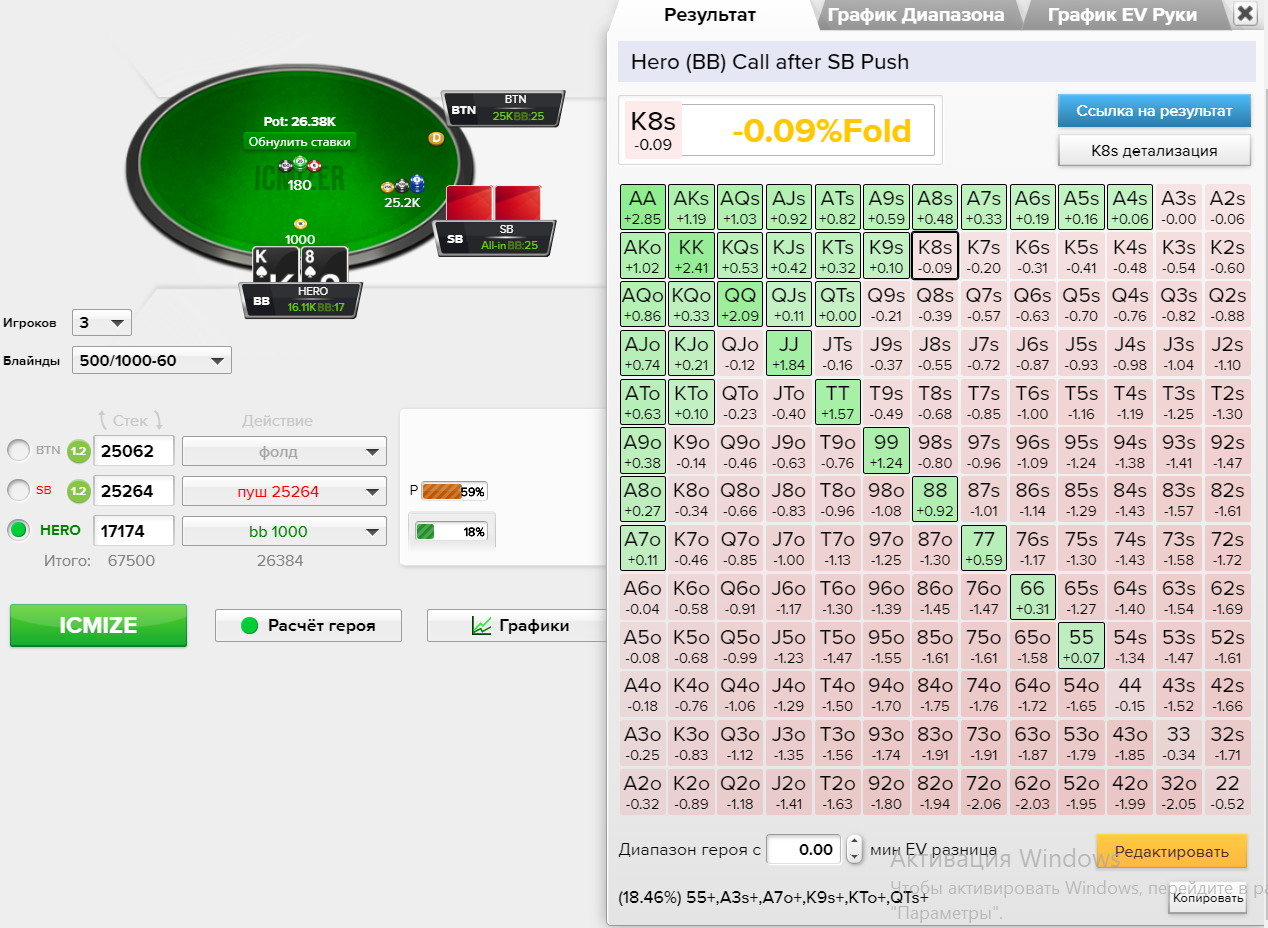The width and height of the screenshot is (1268, 928).
Task: Click the min EV value field 0.00
Action: 805,850
